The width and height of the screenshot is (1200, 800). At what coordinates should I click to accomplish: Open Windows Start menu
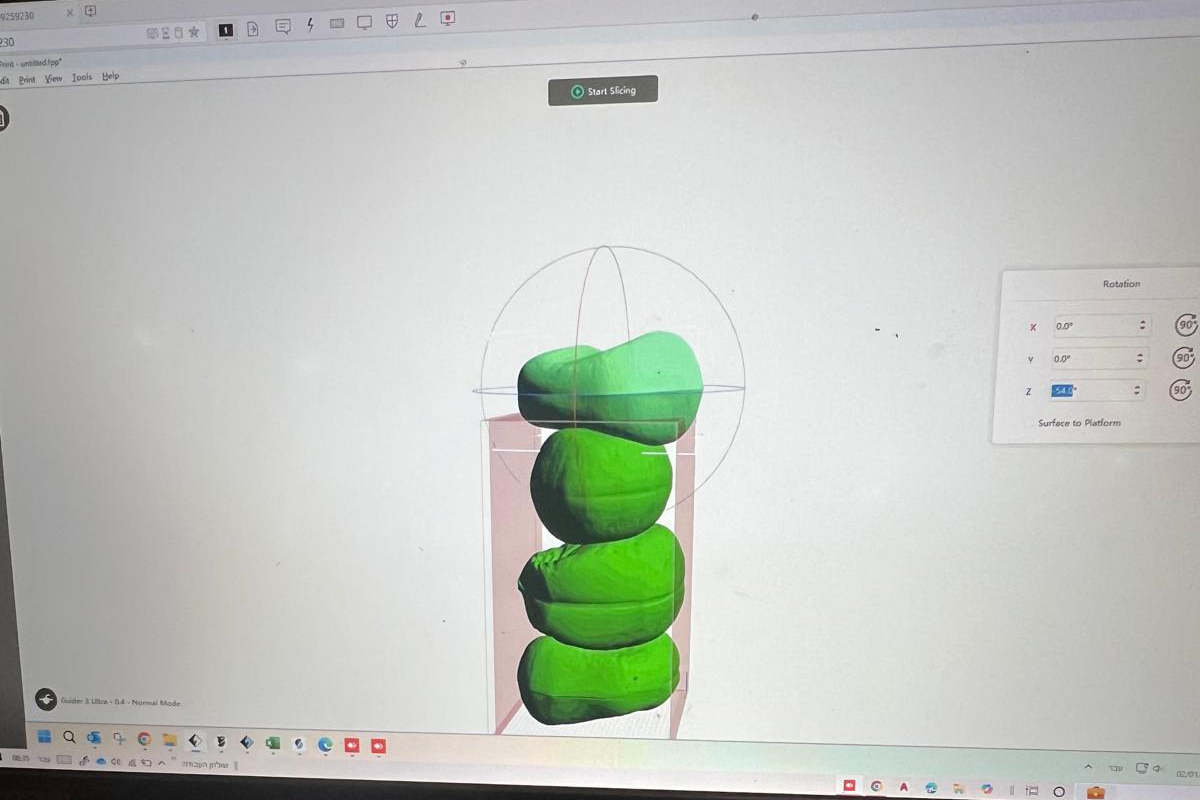(x=44, y=737)
